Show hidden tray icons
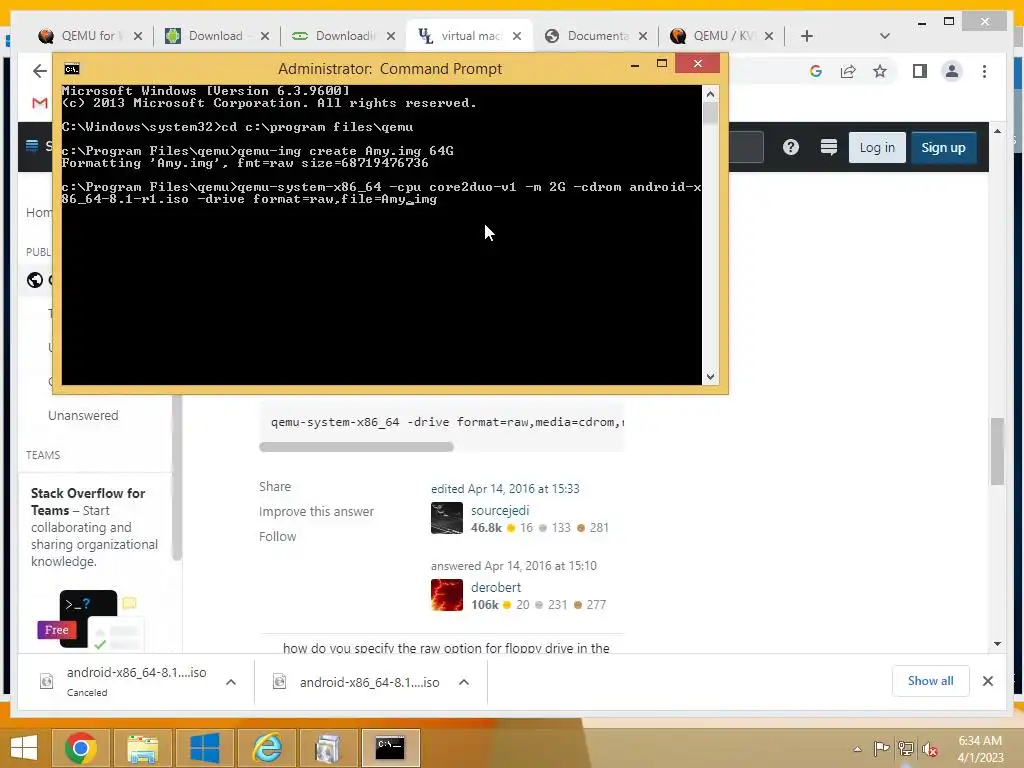1024x768 pixels. pyautogui.click(x=857, y=749)
